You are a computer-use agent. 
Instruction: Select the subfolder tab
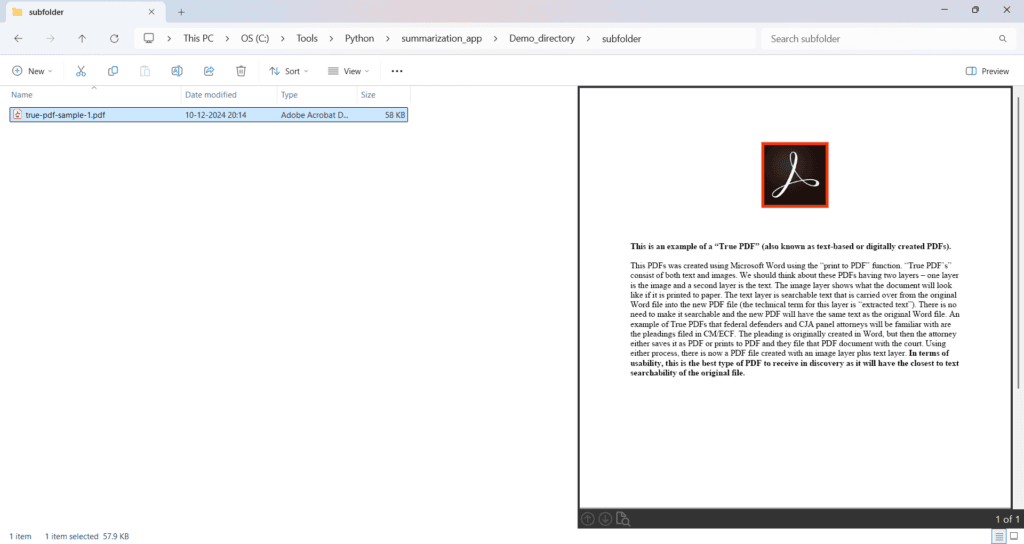click(x=84, y=12)
